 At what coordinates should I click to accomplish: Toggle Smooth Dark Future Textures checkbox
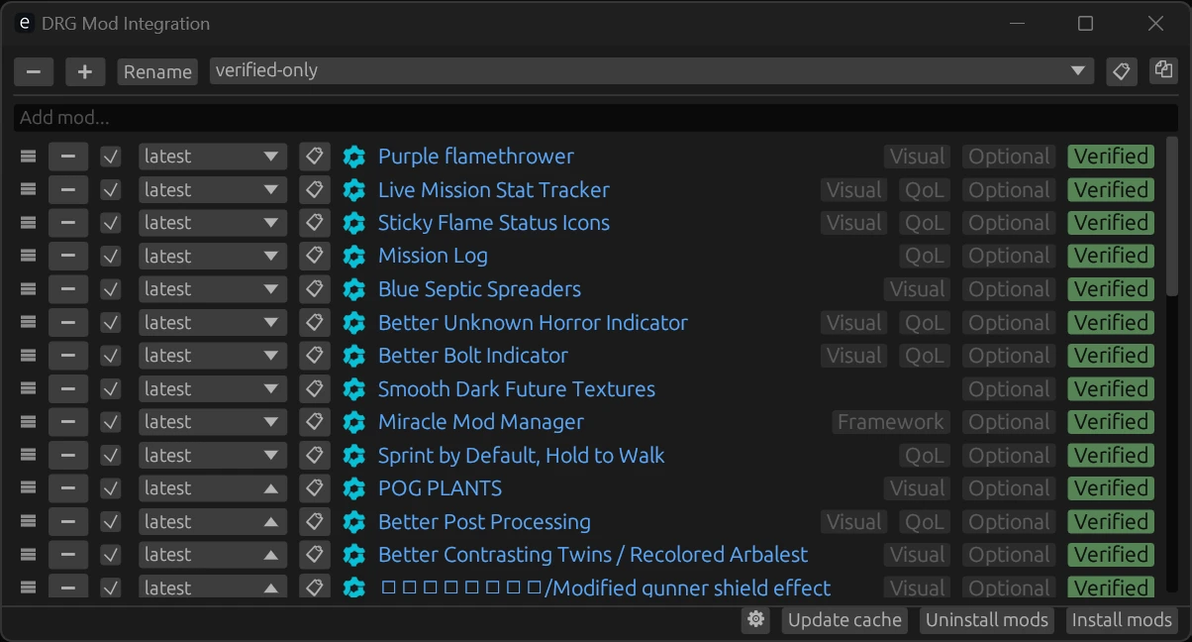111,389
